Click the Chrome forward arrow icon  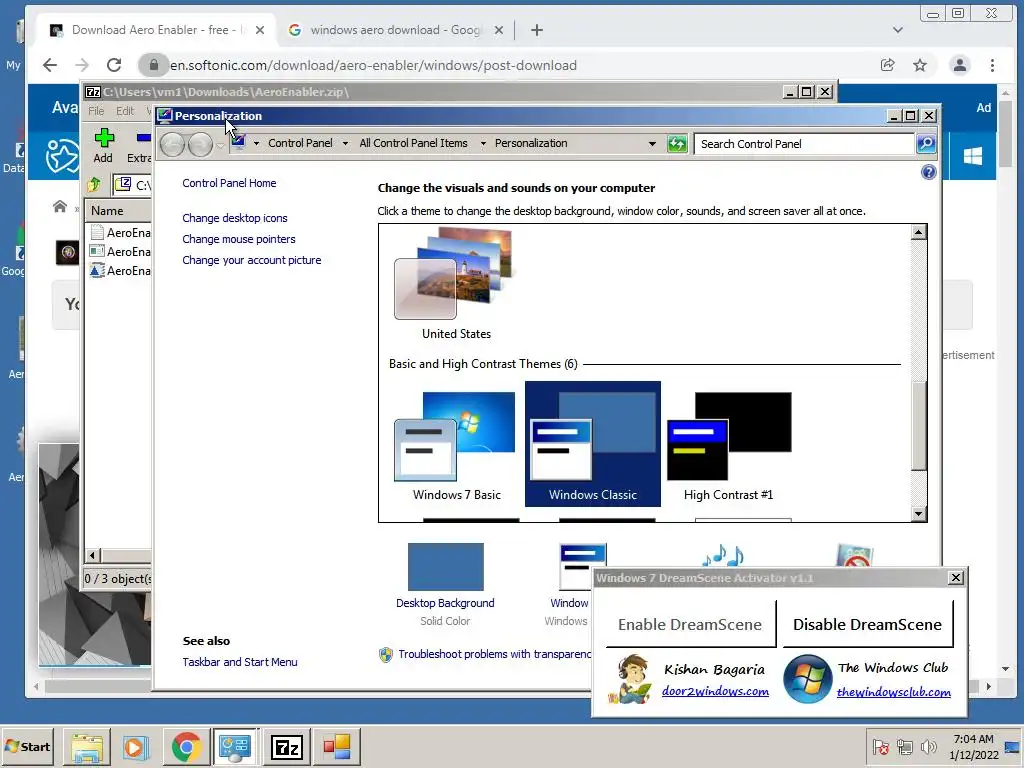click(x=82, y=65)
